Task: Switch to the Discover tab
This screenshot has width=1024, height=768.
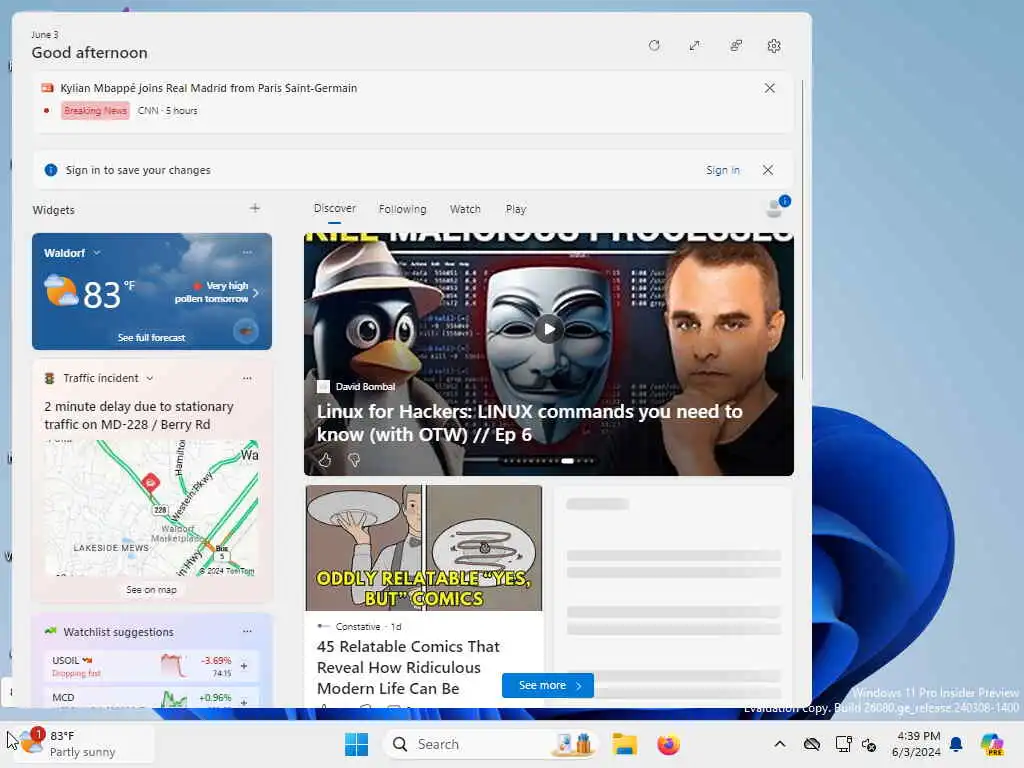Action: click(x=334, y=208)
